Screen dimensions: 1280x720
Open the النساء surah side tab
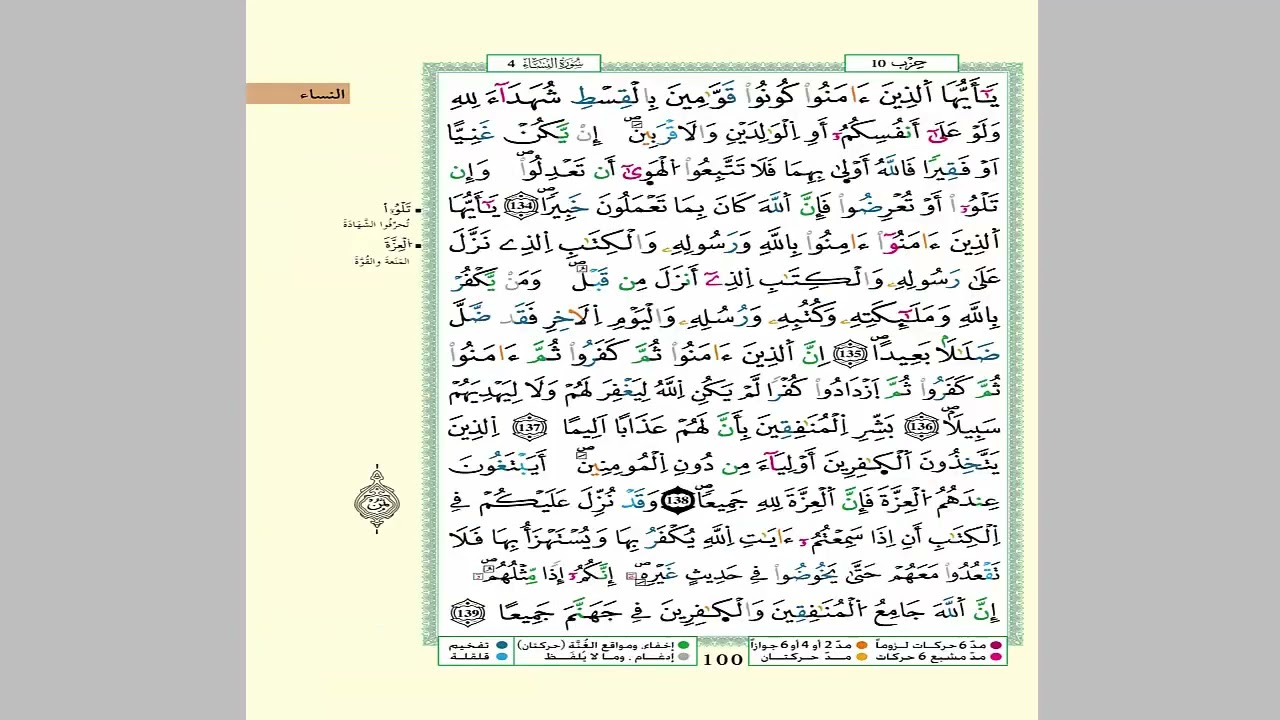(x=298, y=94)
